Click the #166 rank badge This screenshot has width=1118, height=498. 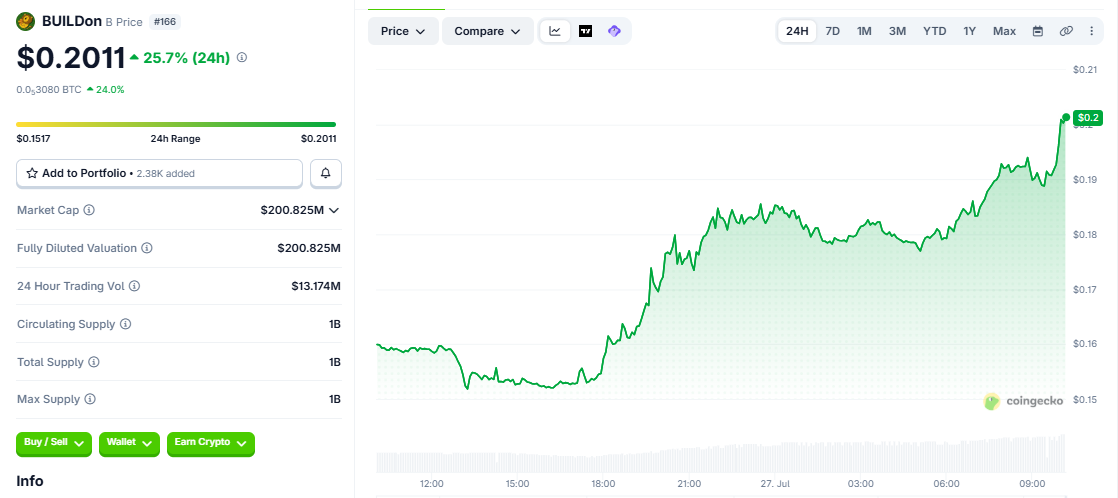tap(165, 22)
